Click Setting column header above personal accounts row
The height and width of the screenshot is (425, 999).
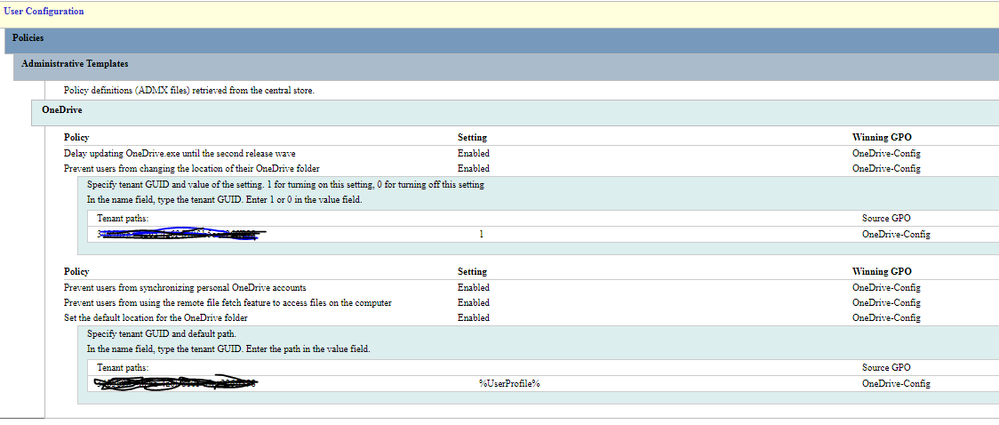coord(472,271)
